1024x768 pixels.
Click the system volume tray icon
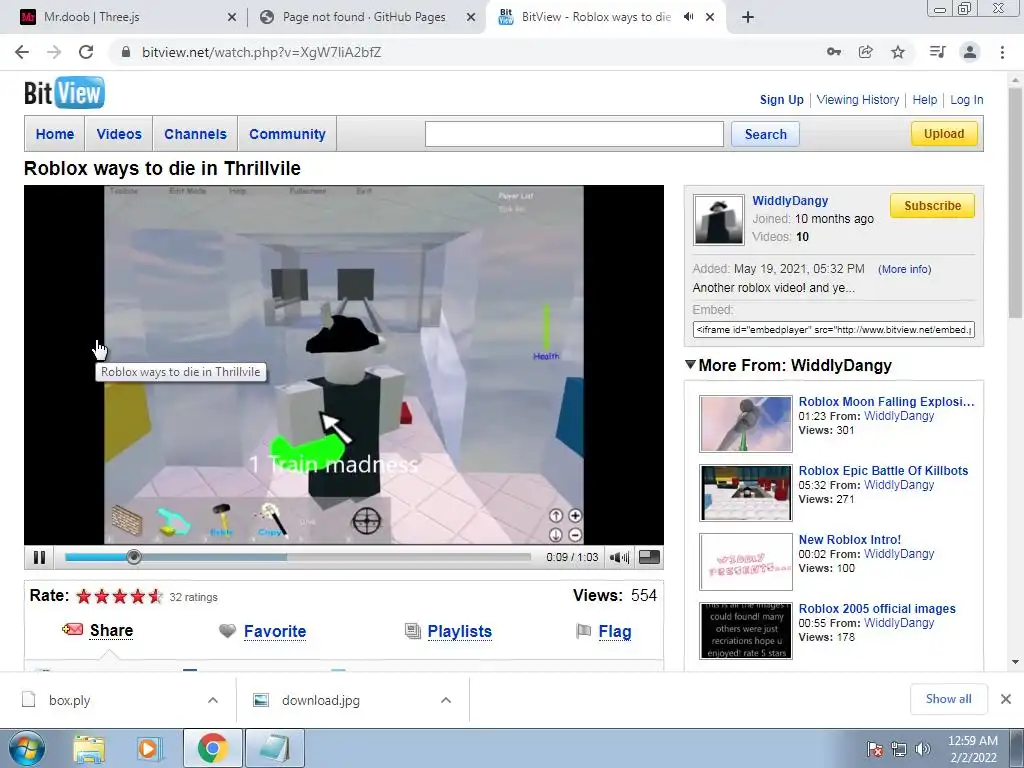click(922, 749)
